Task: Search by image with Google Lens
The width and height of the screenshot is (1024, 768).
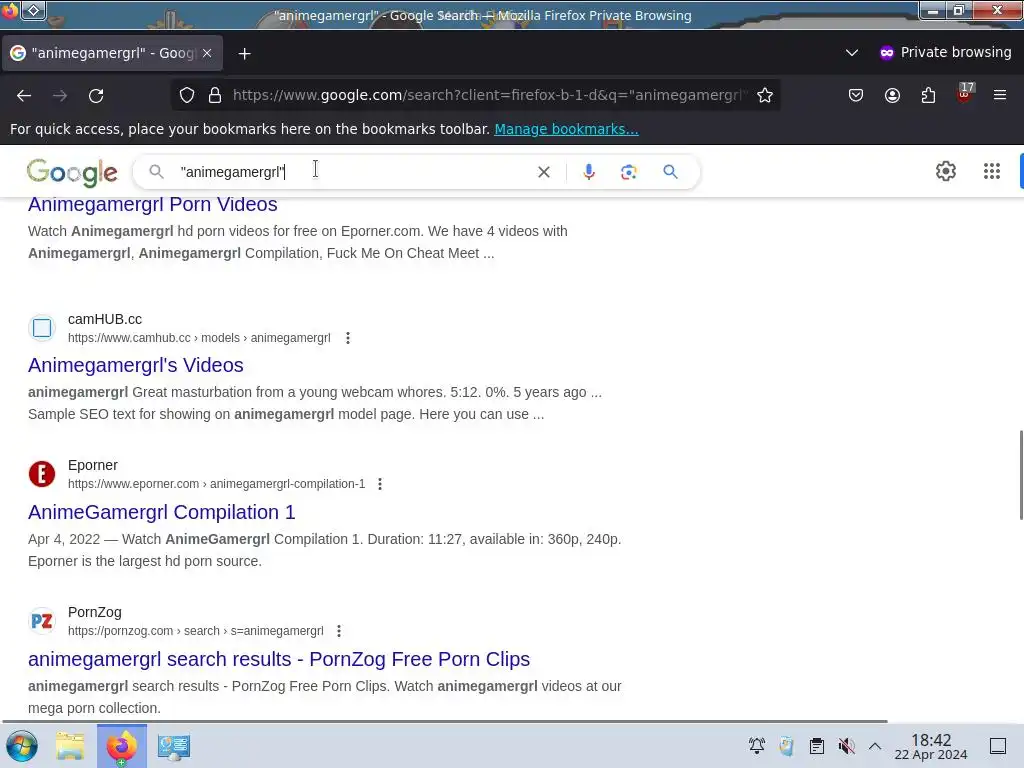Action: [x=628, y=172]
